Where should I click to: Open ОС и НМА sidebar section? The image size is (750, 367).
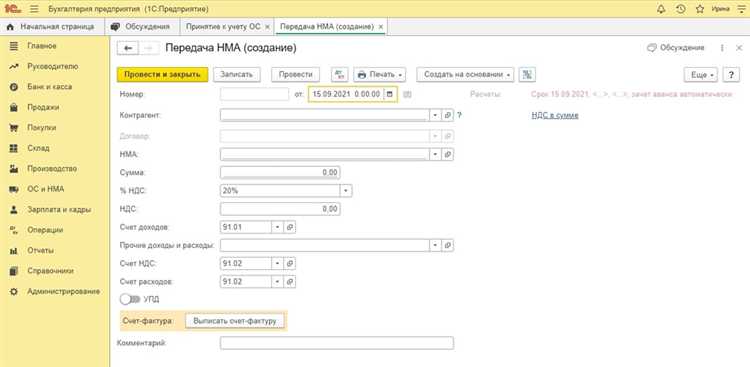(45, 189)
